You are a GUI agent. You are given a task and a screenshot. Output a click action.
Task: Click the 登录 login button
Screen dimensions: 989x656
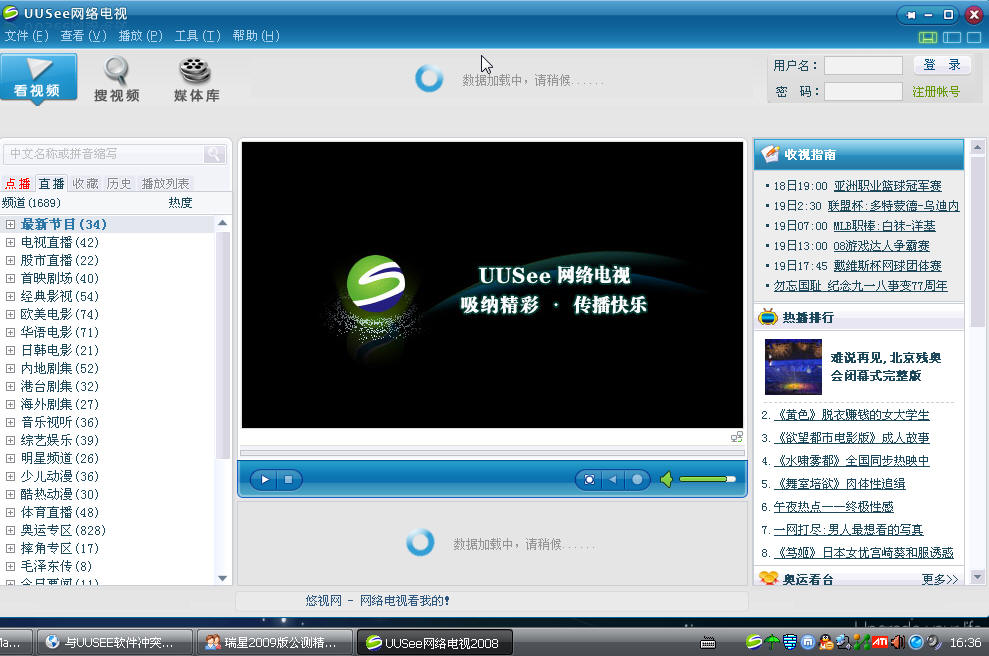(x=942, y=65)
